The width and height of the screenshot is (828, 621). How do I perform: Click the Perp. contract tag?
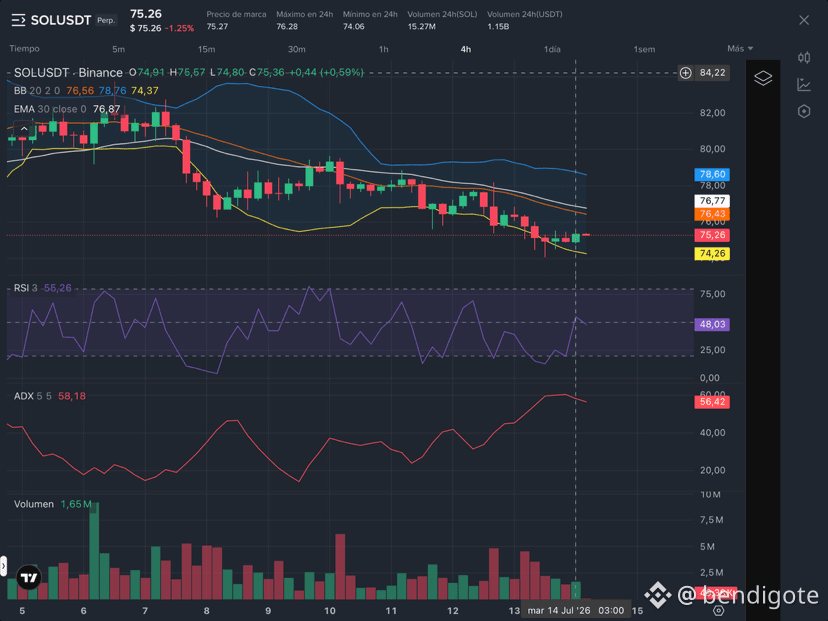(106, 20)
